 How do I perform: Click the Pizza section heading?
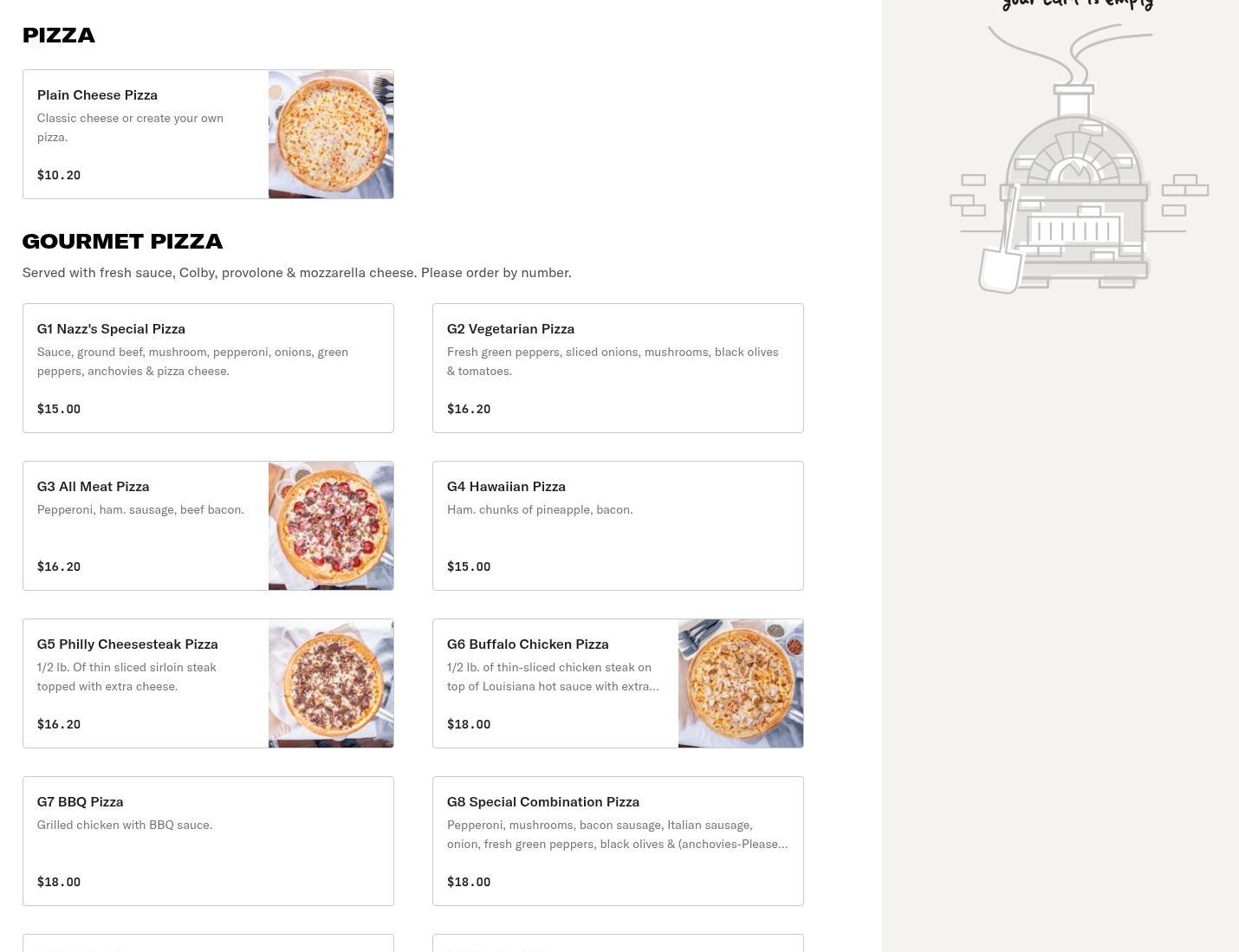coord(58,35)
